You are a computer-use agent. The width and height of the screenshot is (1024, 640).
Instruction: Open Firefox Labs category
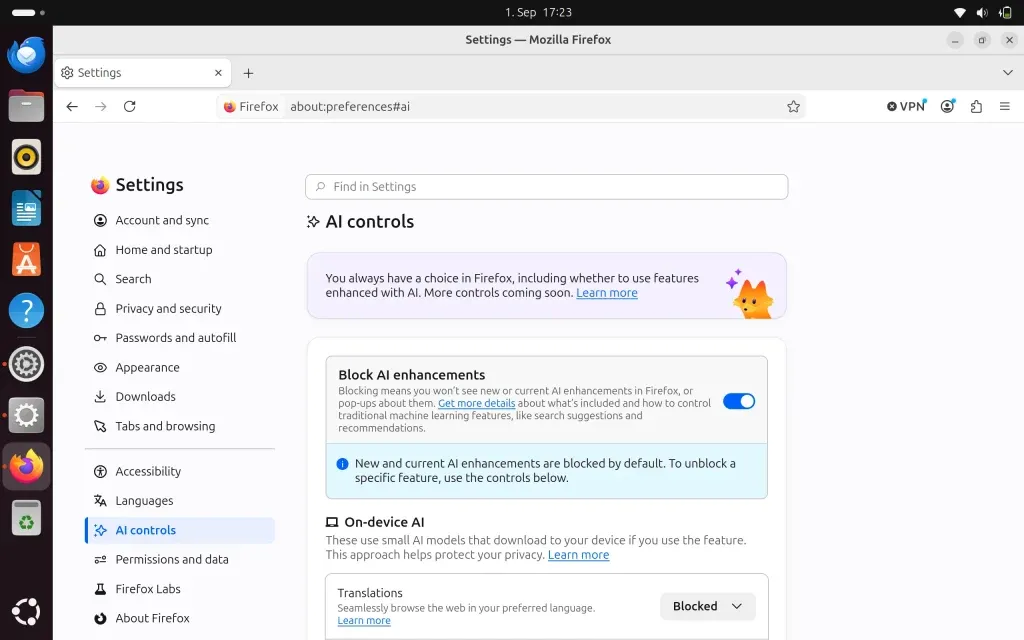point(180,588)
